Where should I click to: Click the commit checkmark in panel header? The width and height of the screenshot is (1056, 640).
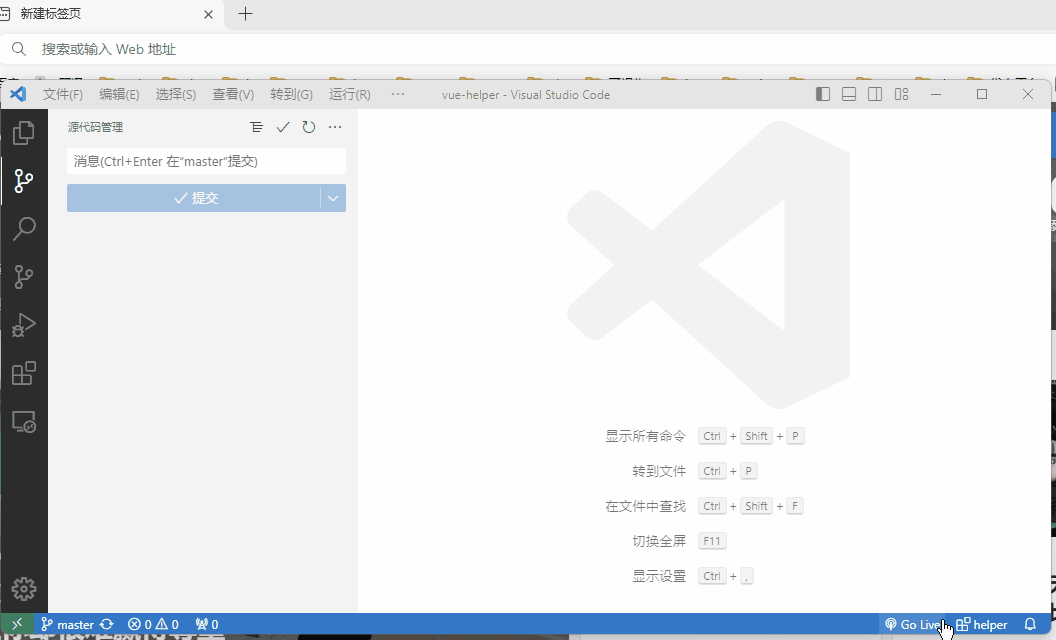coord(283,127)
